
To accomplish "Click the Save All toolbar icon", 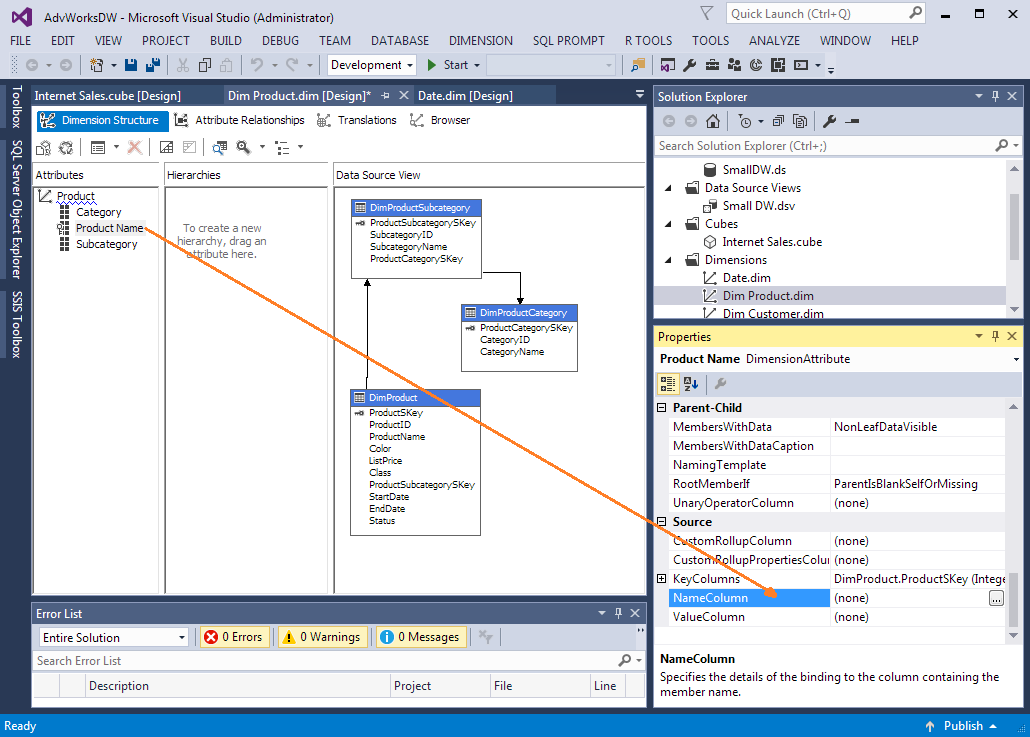I will coord(152,65).
